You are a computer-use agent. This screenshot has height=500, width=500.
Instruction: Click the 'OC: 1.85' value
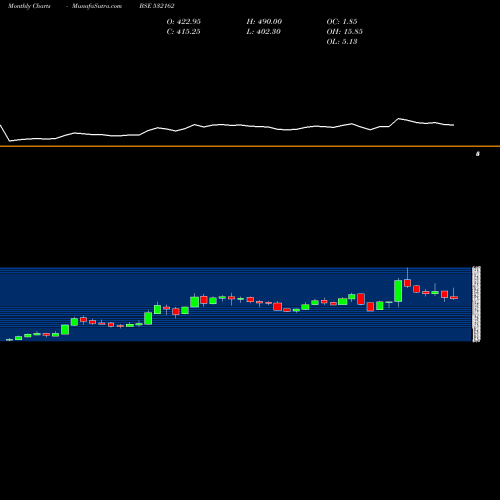pos(342,22)
